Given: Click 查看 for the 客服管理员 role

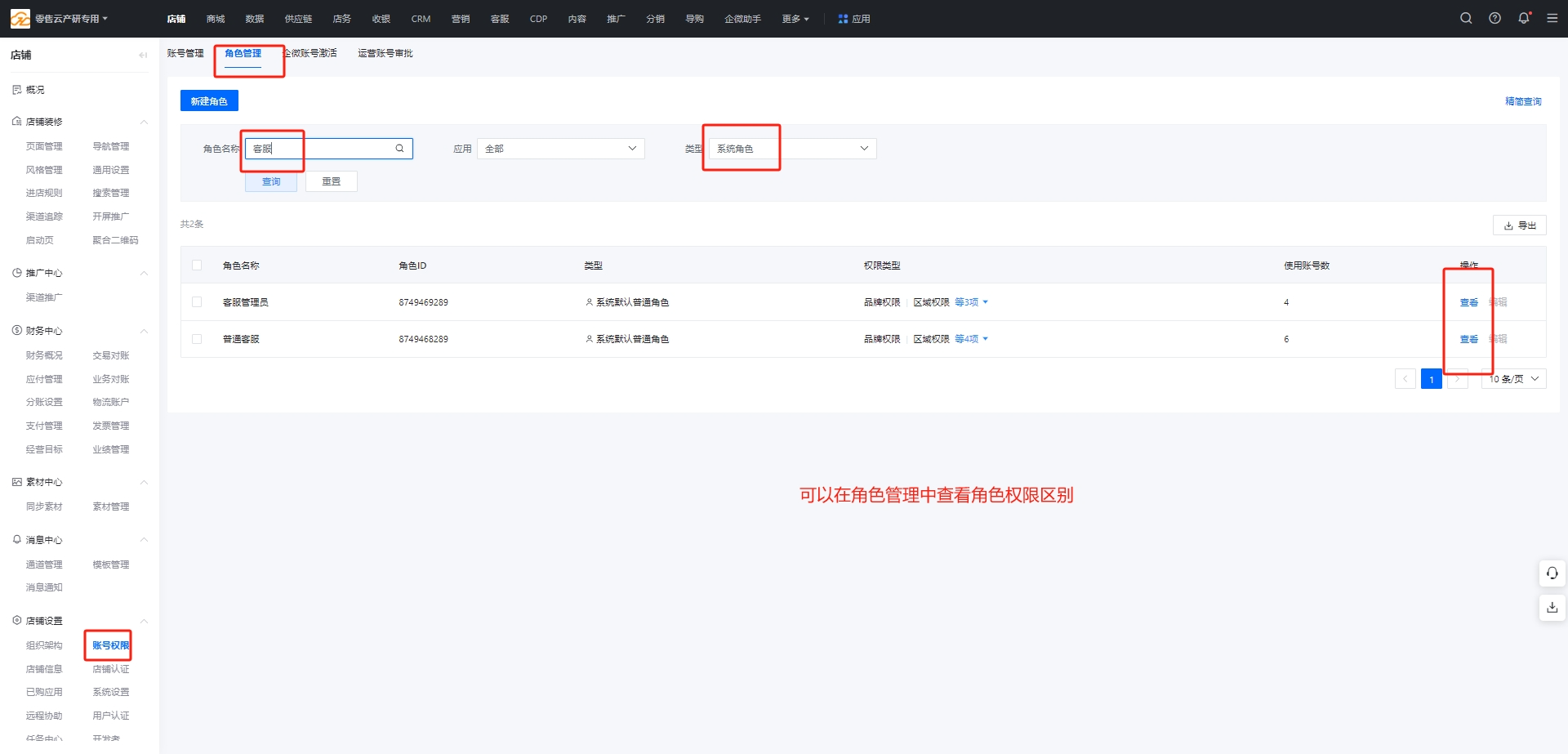Looking at the screenshot, I should tap(1469, 302).
